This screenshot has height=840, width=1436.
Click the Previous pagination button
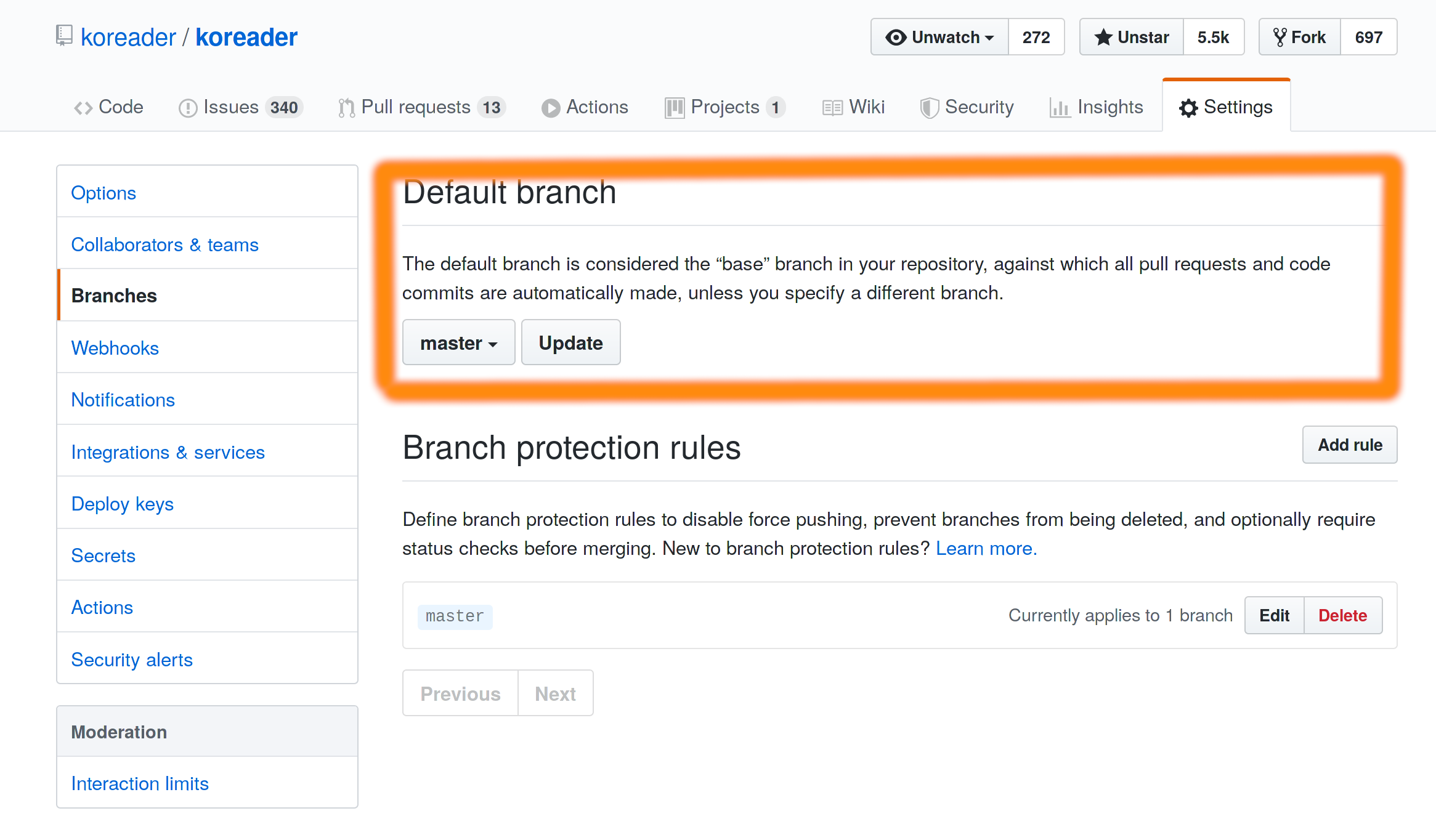(460, 693)
